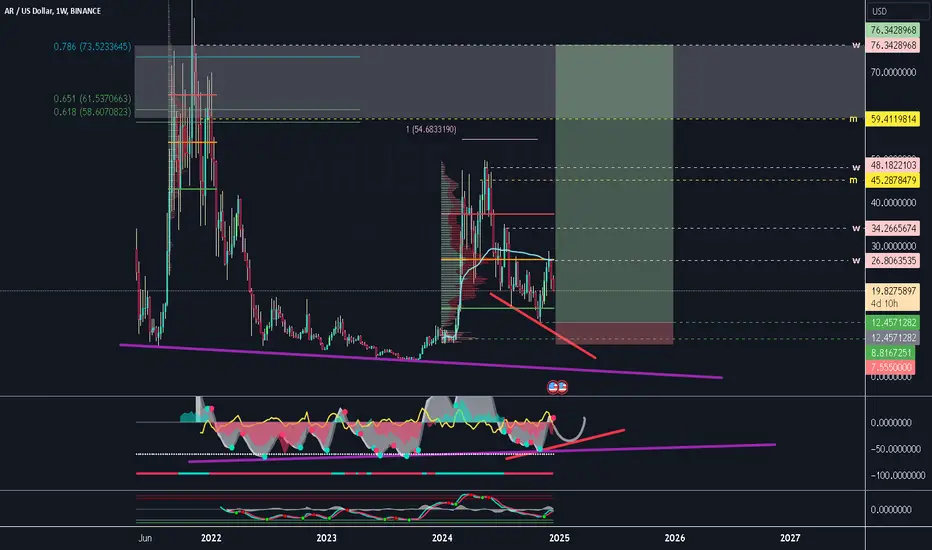Select the green 12.4571282 price label

tap(893, 322)
